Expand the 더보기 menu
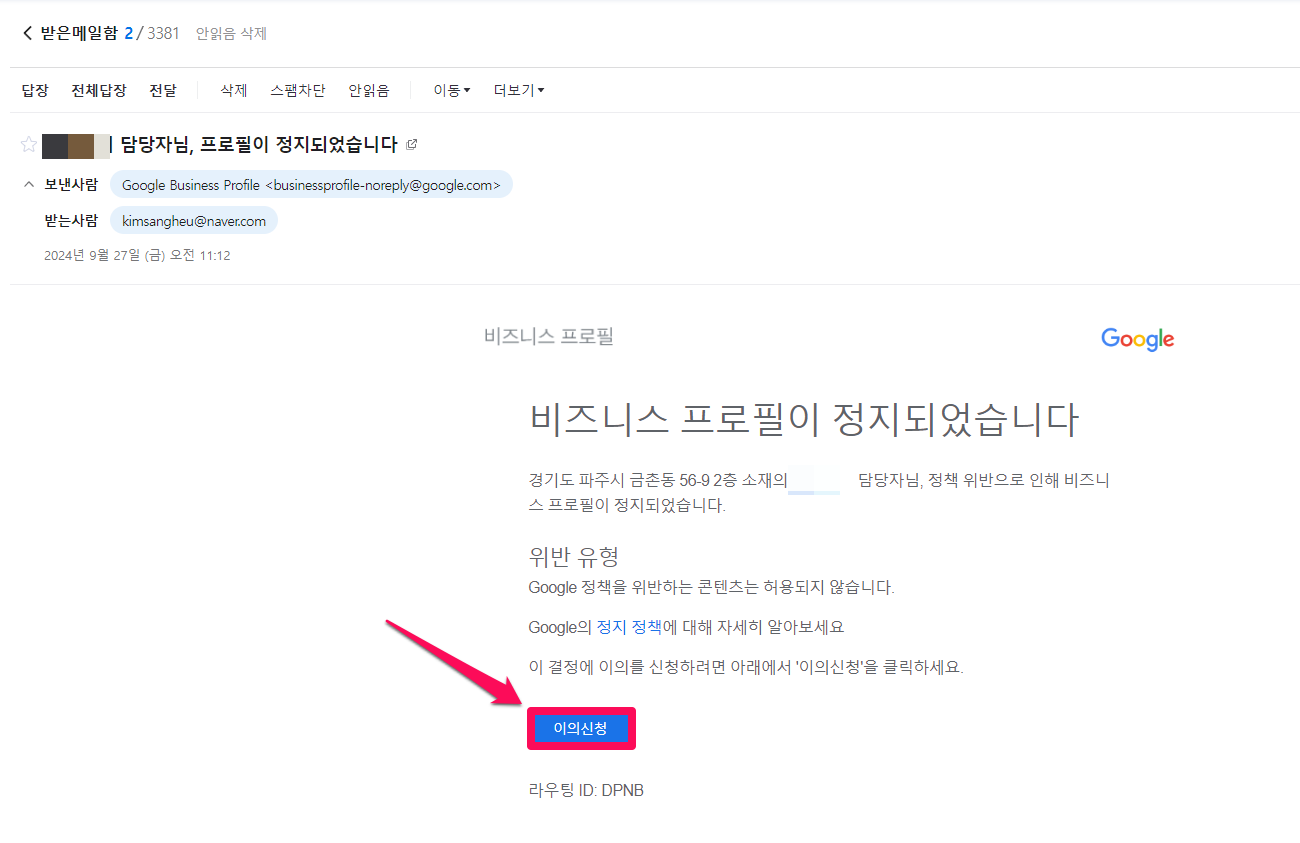Viewport: 1300px width, 843px height. (519, 91)
